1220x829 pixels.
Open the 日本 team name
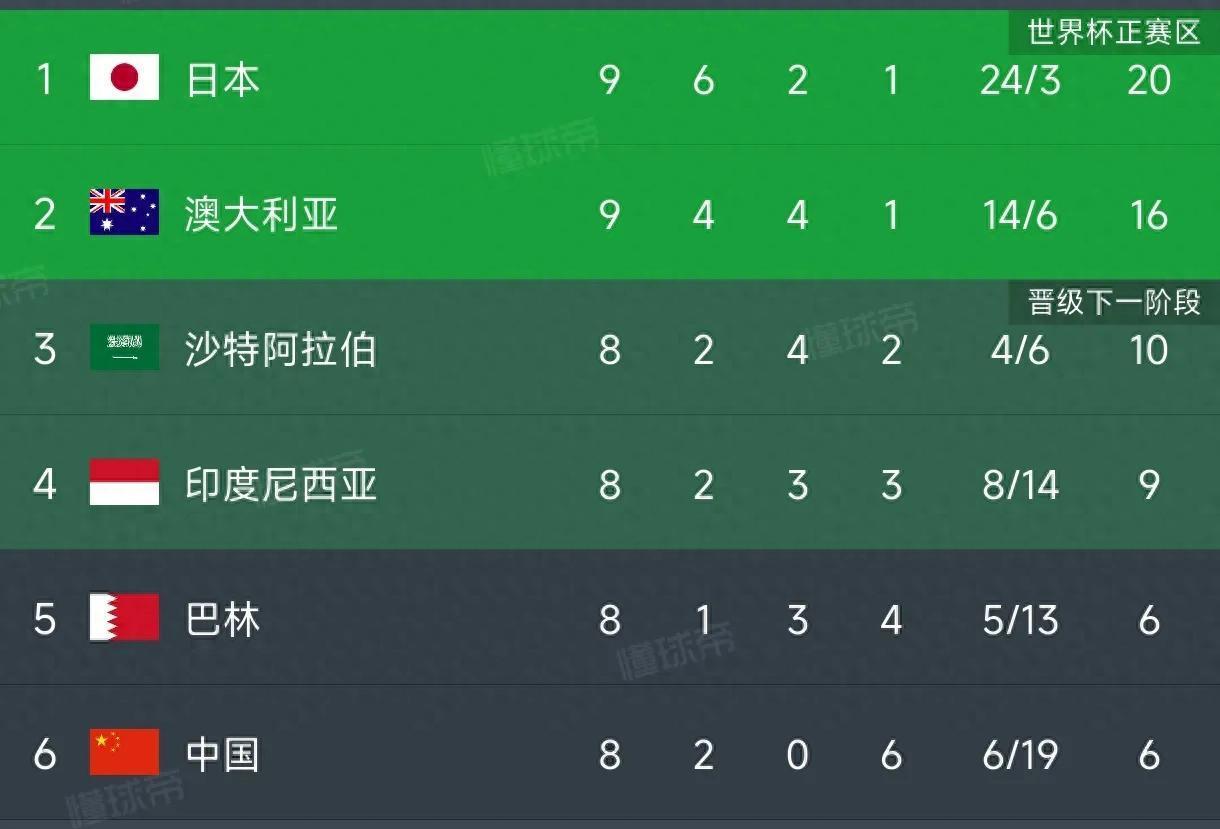click(x=223, y=79)
